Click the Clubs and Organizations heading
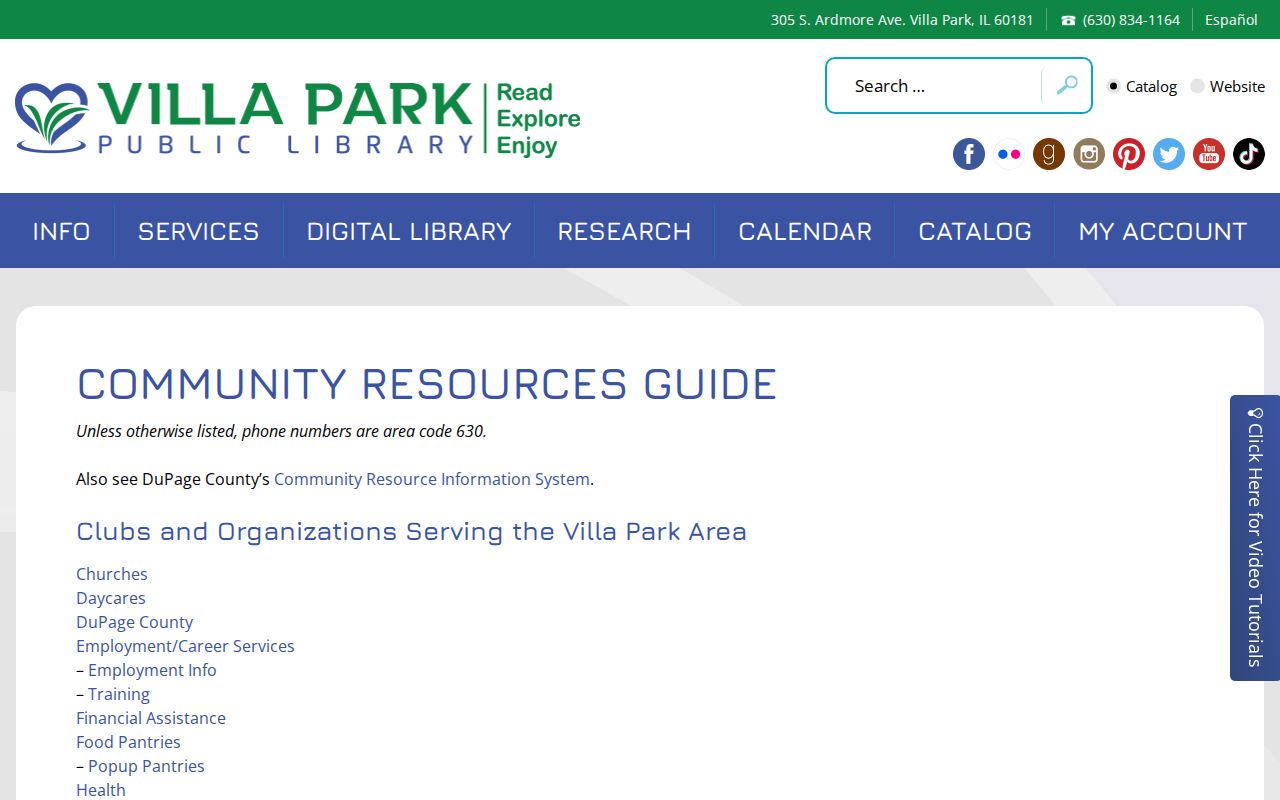 (x=411, y=531)
